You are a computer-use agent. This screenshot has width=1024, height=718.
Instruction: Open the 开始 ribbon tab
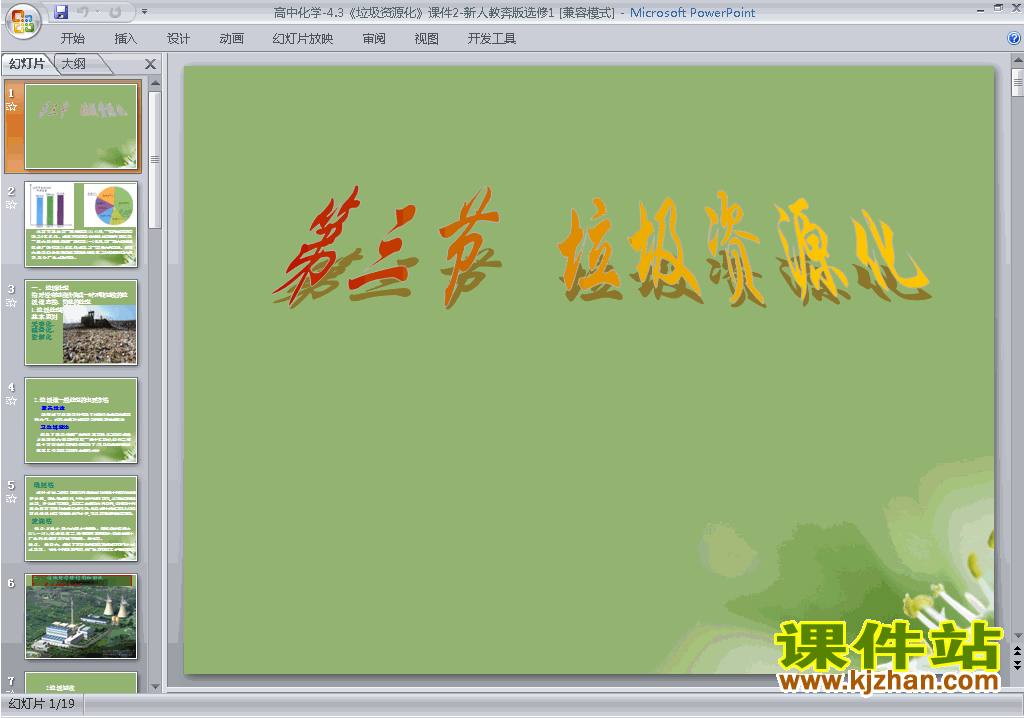[x=72, y=39]
